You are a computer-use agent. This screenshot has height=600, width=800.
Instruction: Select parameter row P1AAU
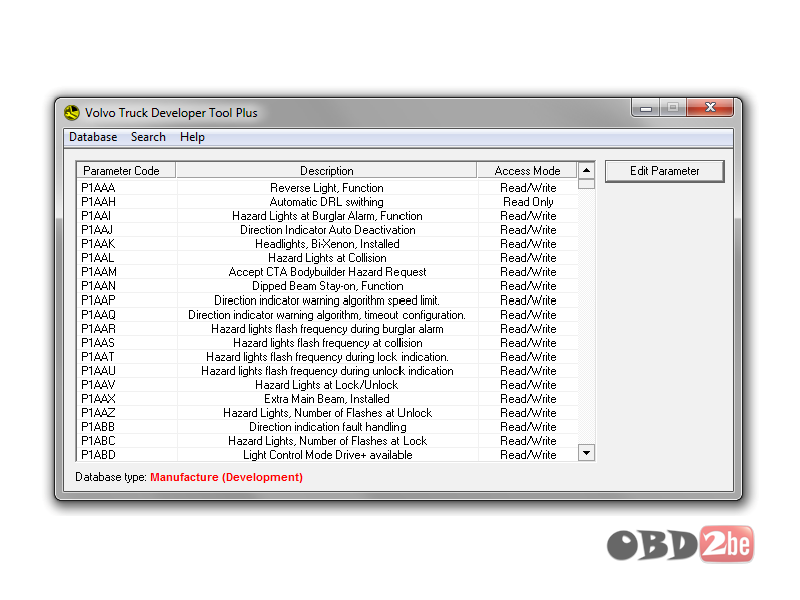[327, 371]
